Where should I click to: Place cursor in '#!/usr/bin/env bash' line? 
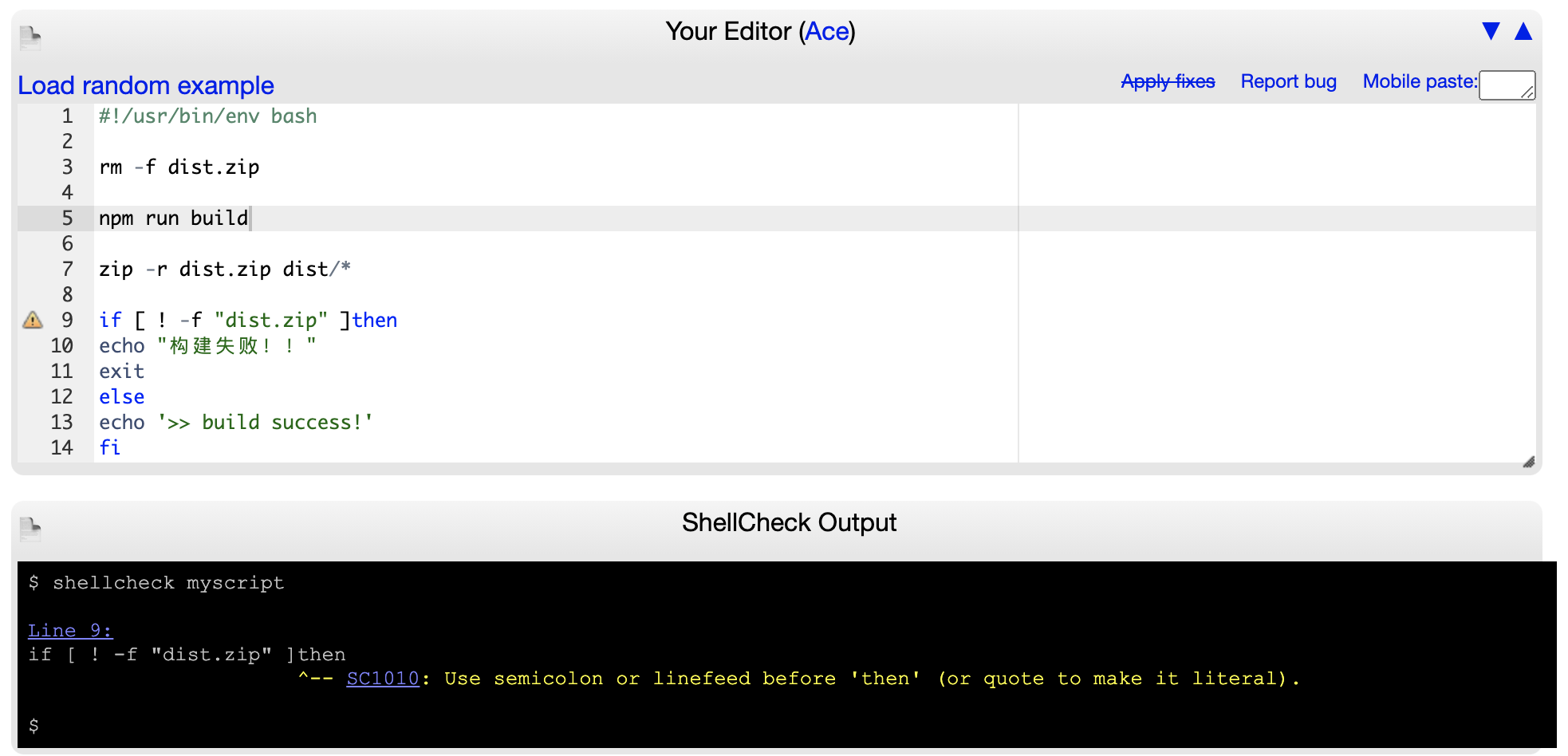[x=207, y=116]
